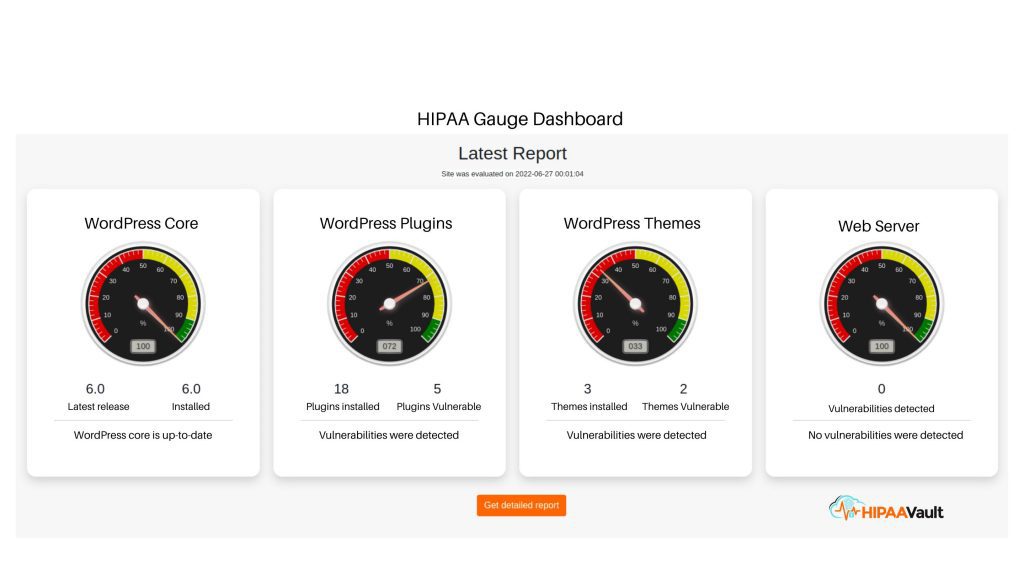The height and width of the screenshot is (576, 1024).
Task: Click the 2 themes vulnerable value
Action: (x=684, y=389)
